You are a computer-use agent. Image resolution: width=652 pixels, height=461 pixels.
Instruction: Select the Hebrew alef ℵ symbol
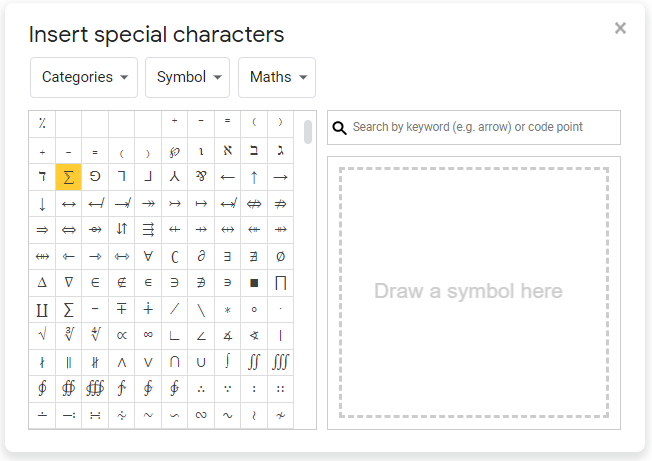click(227, 151)
